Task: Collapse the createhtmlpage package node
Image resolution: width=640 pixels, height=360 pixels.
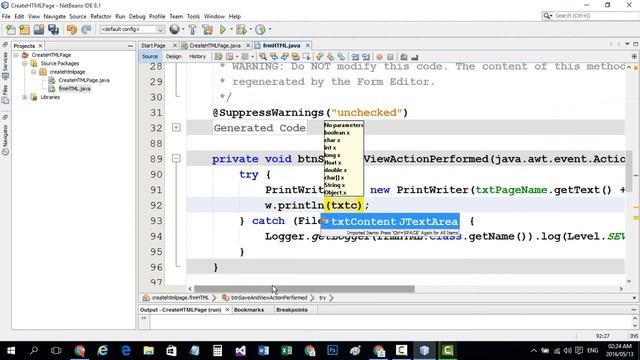Action: pyautogui.click(x=33, y=72)
